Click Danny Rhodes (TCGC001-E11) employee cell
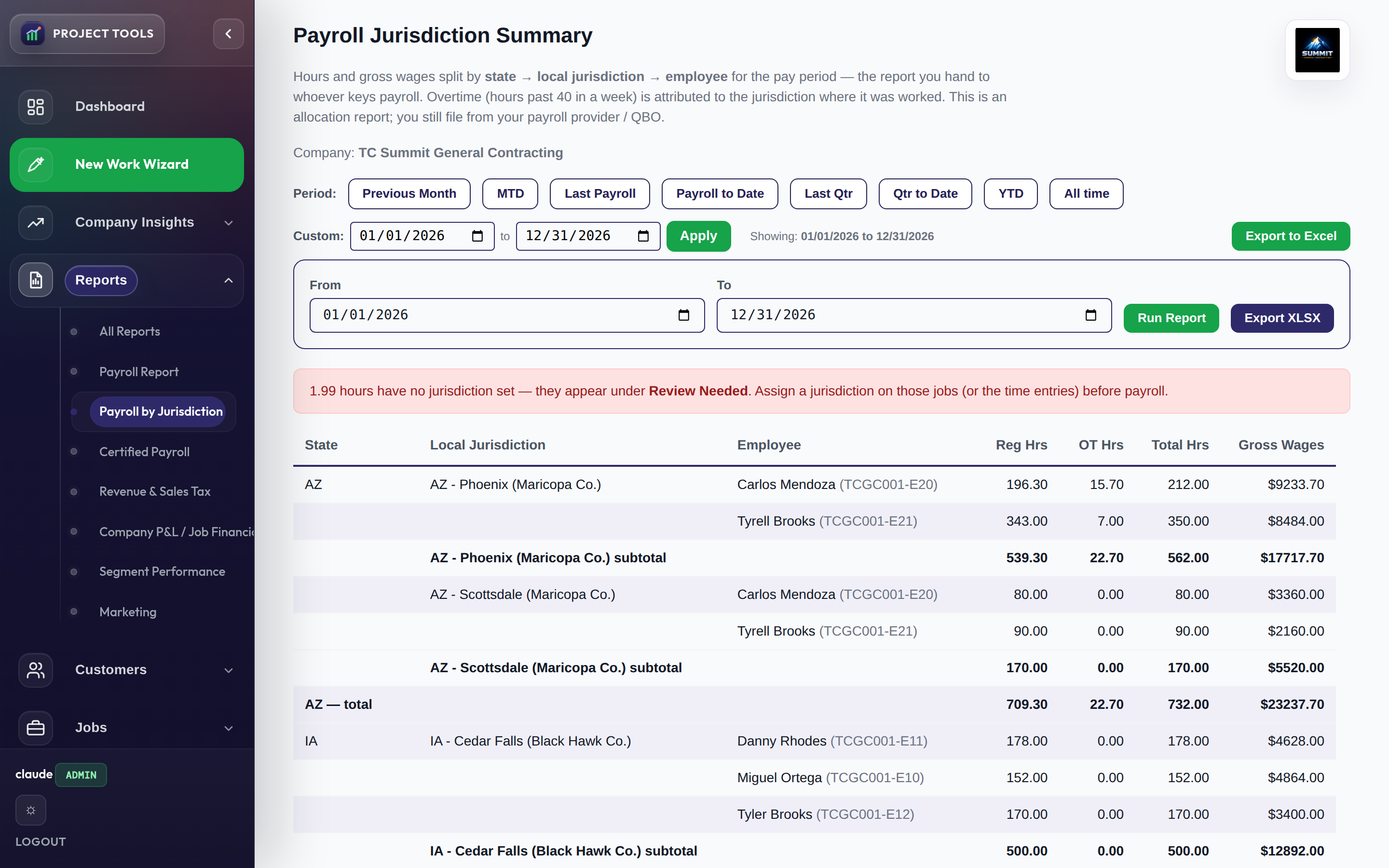This screenshot has width=1389, height=868. 832,741
